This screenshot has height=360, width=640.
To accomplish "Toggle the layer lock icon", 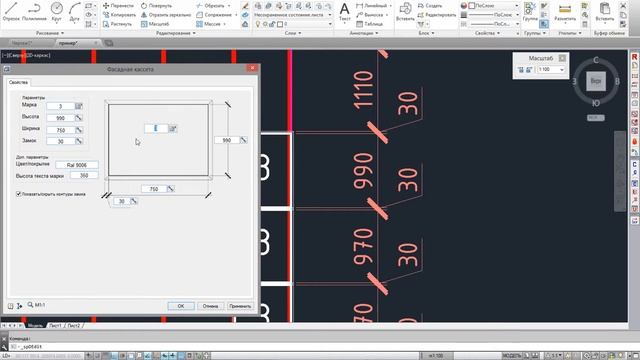I will tap(272, 24).
